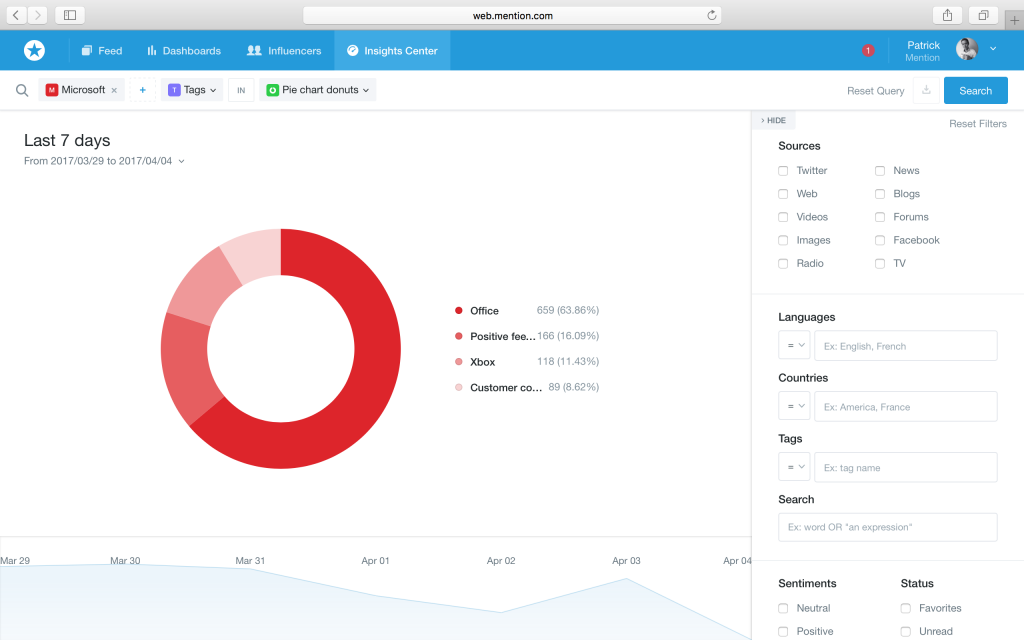
Task: Click the web.mention.com address bar
Action: point(513,15)
